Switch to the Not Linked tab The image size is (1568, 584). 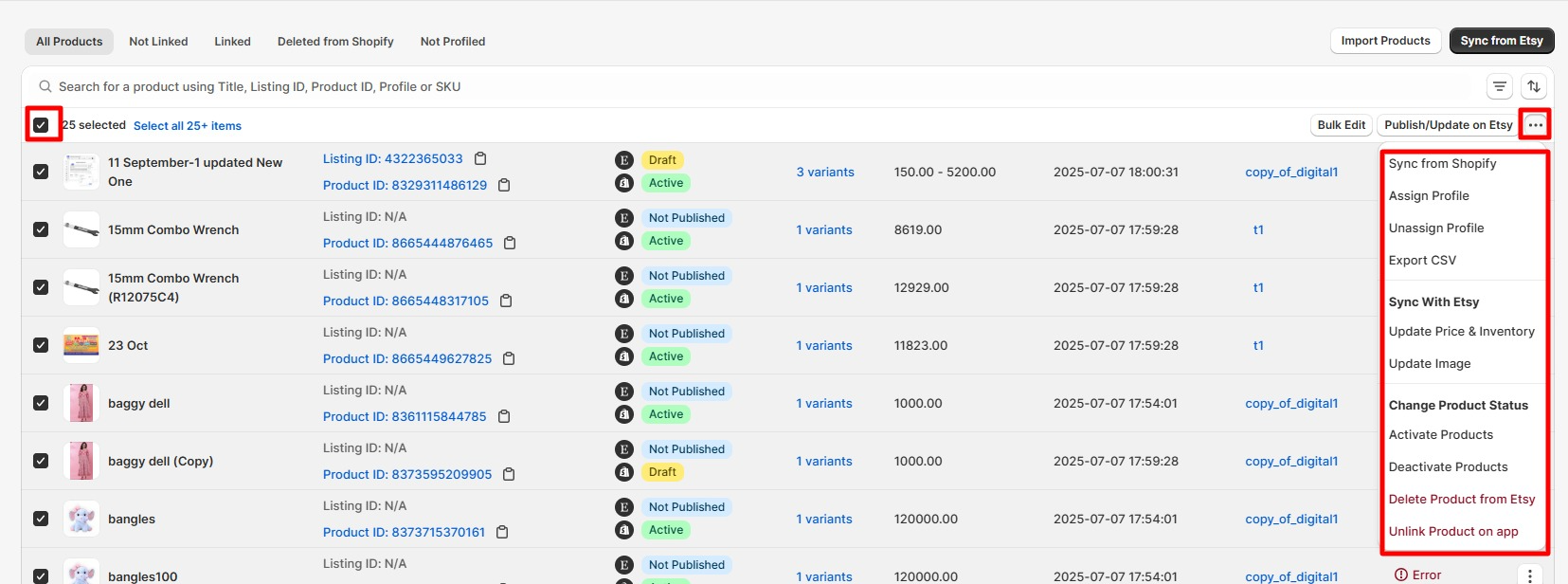point(158,42)
